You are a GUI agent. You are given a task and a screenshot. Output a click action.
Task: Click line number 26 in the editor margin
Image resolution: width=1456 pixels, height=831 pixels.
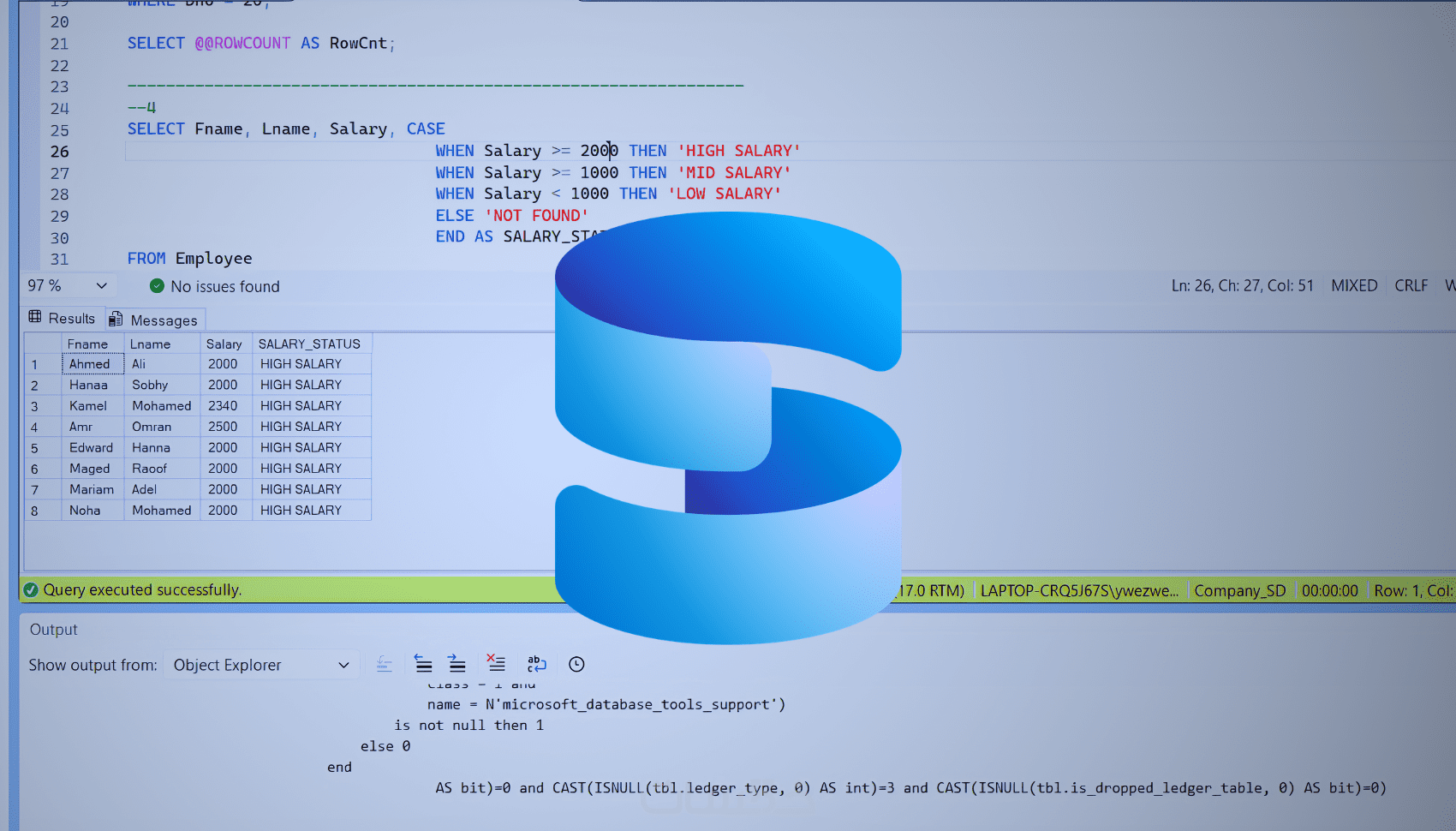(x=59, y=152)
